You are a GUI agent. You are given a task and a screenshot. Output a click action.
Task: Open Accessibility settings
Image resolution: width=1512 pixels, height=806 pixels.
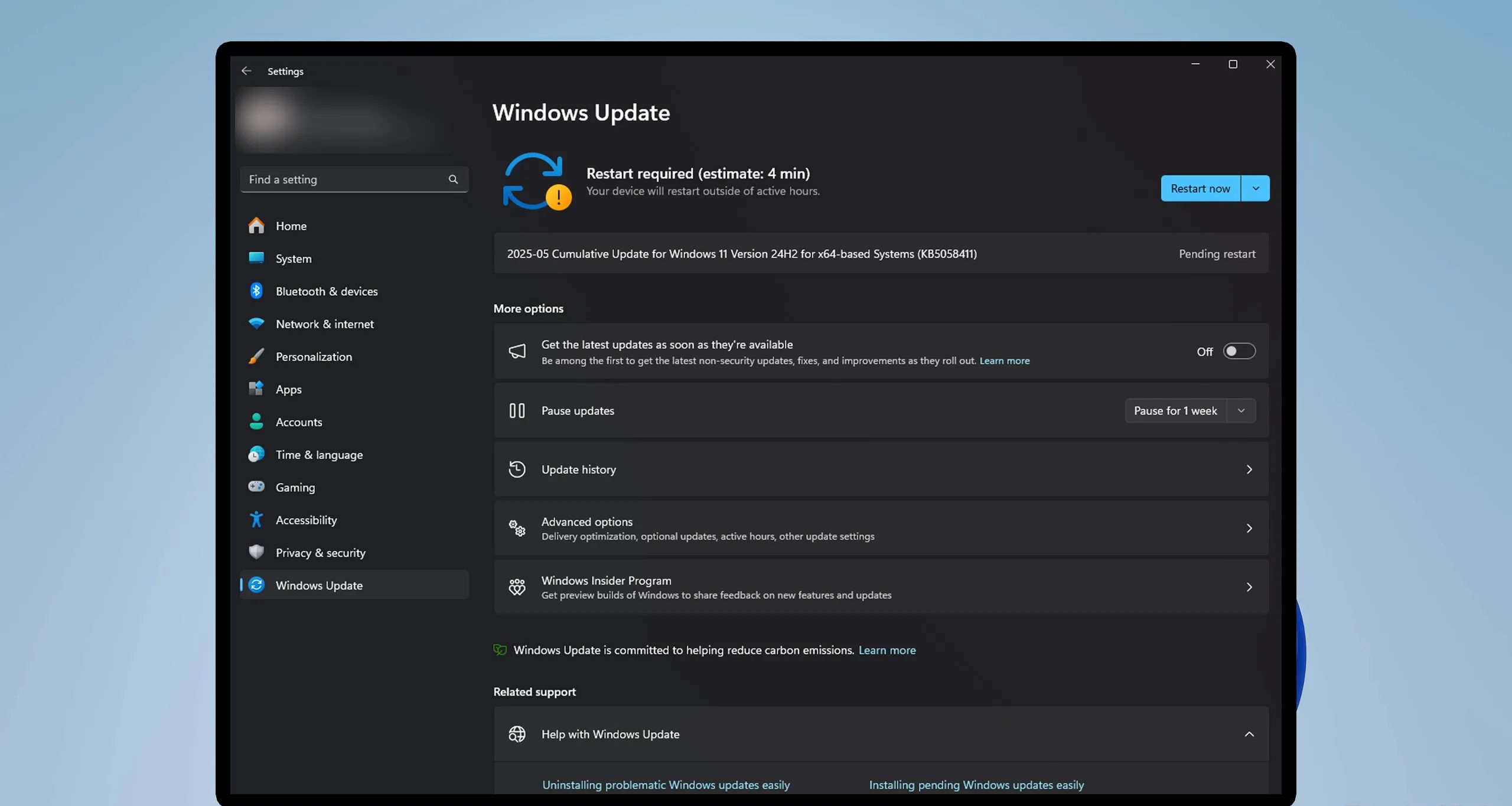pyautogui.click(x=307, y=520)
